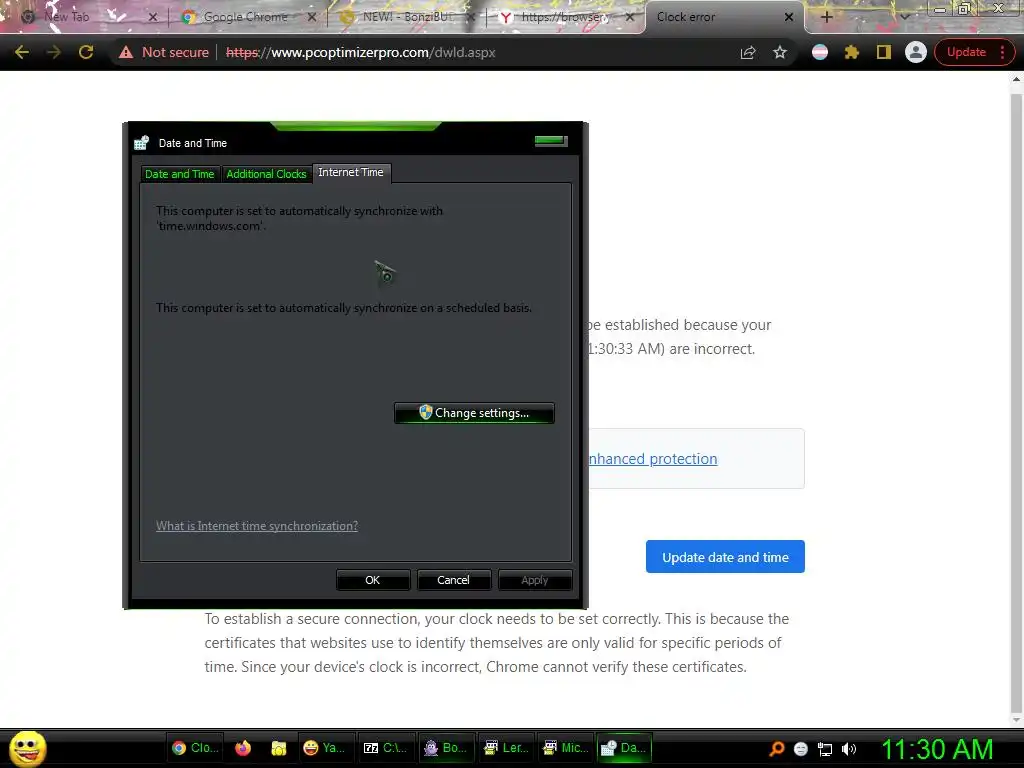The image size is (1024, 768).
Task: Bookmark this page with the star icon
Action: (x=780, y=52)
